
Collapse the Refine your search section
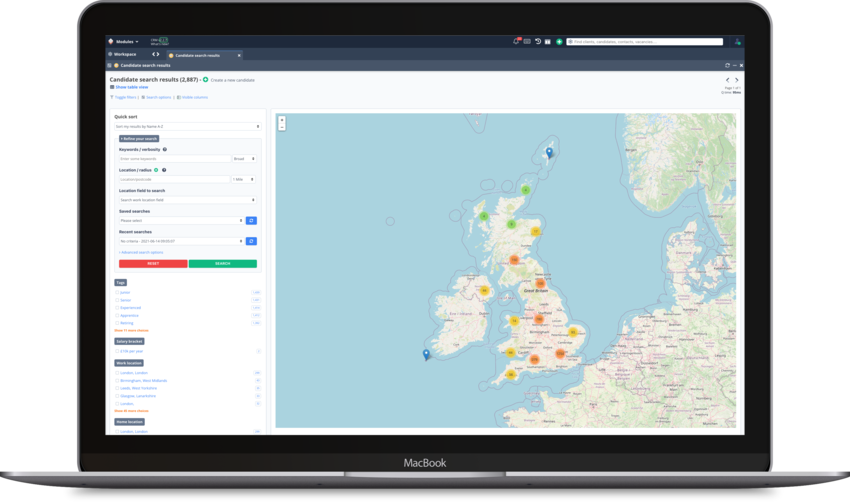tap(139, 139)
